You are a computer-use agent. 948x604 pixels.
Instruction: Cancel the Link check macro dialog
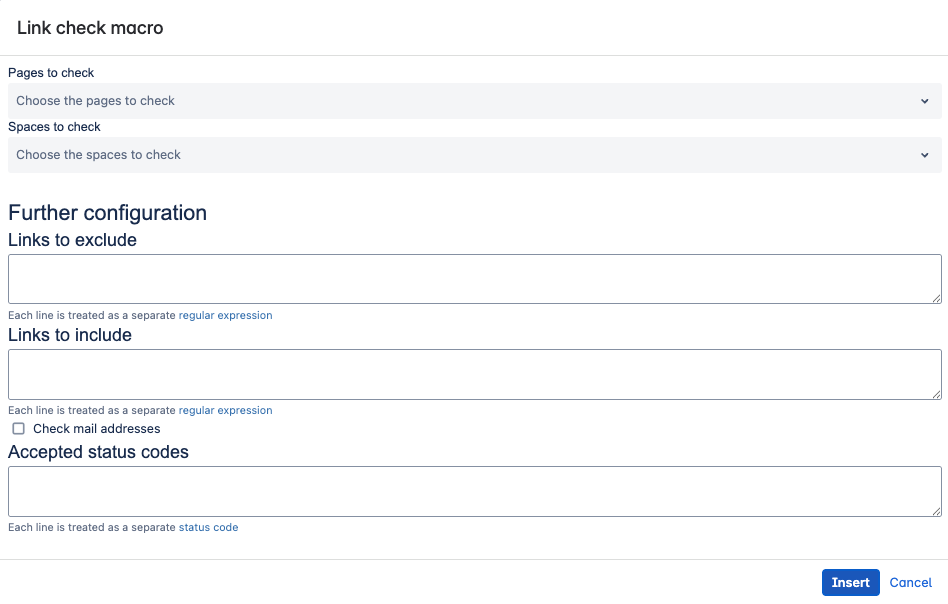(x=910, y=582)
